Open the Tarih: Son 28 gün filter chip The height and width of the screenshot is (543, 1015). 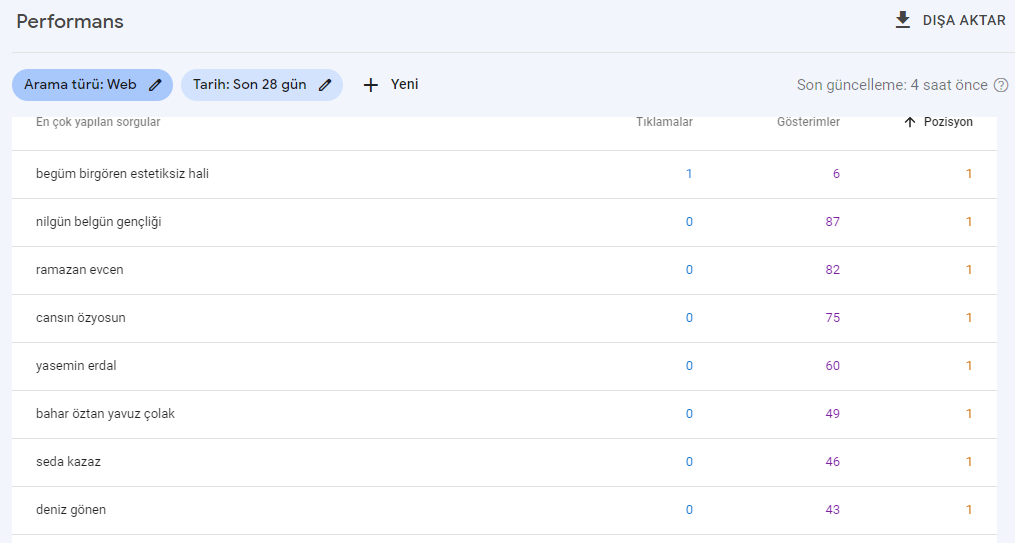[262, 85]
